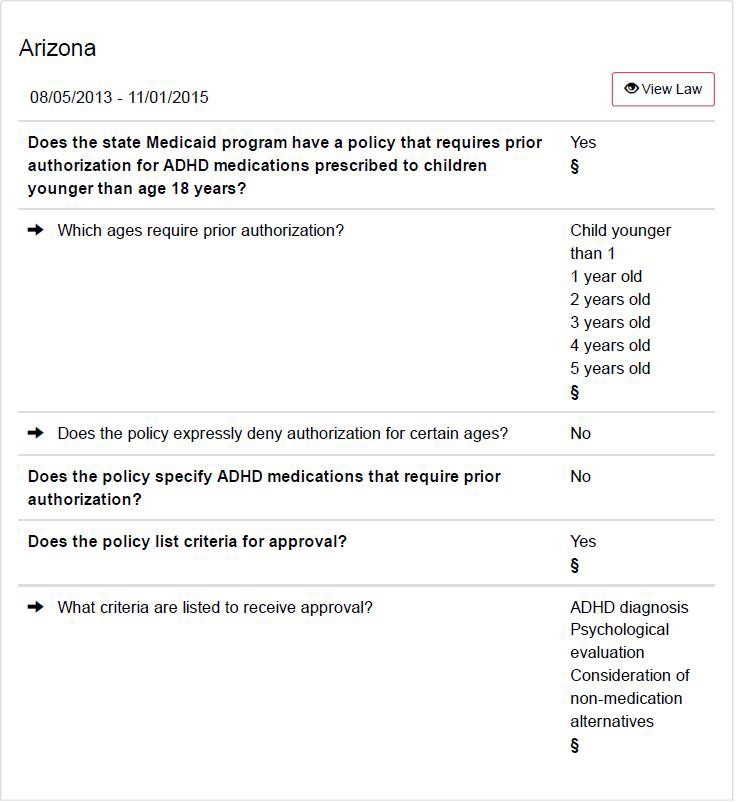Click the 08/05/2013 - 11/01/2015 date range

(x=119, y=97)
